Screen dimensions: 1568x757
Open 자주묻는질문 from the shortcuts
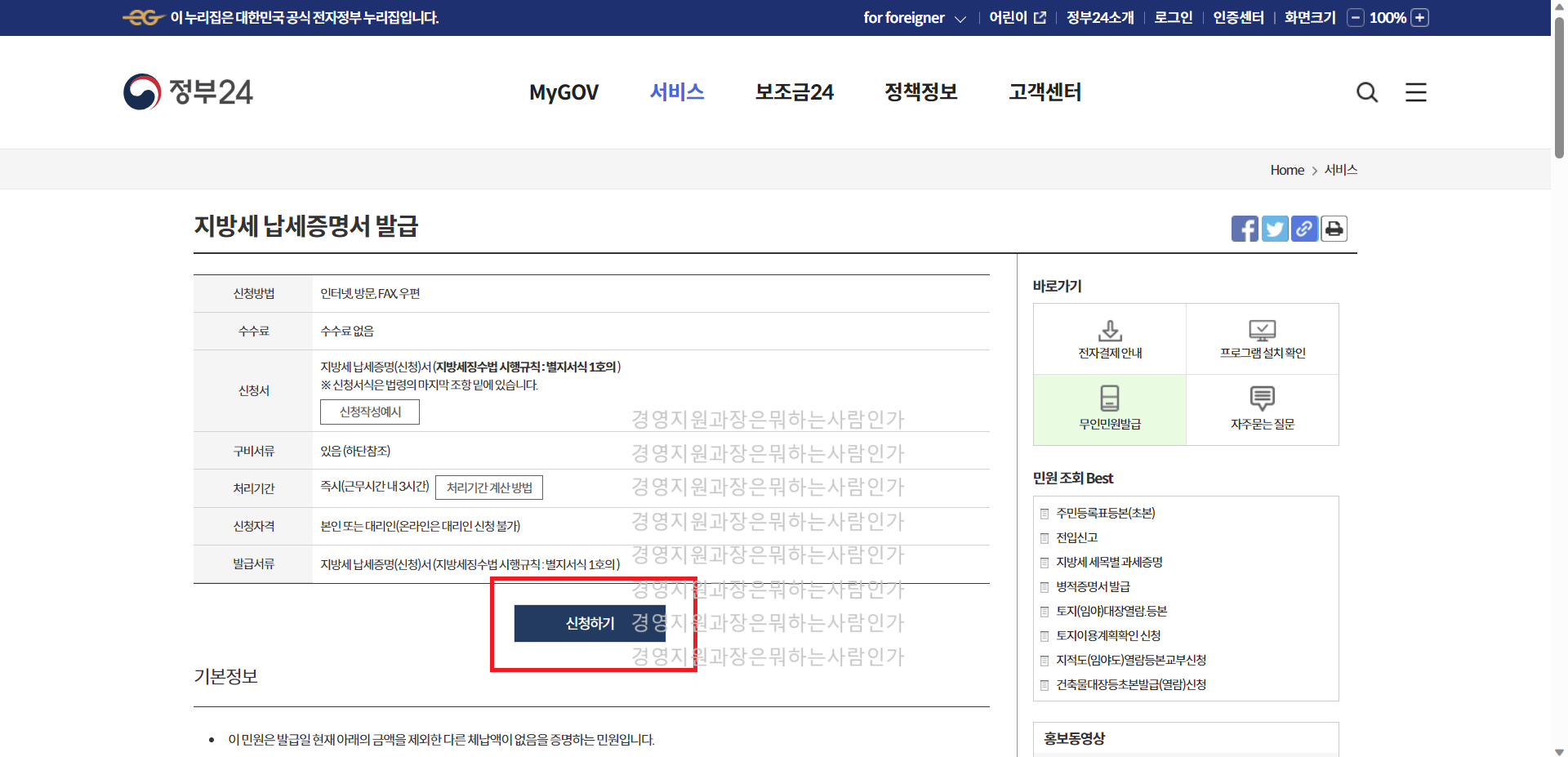[1262, 409]
